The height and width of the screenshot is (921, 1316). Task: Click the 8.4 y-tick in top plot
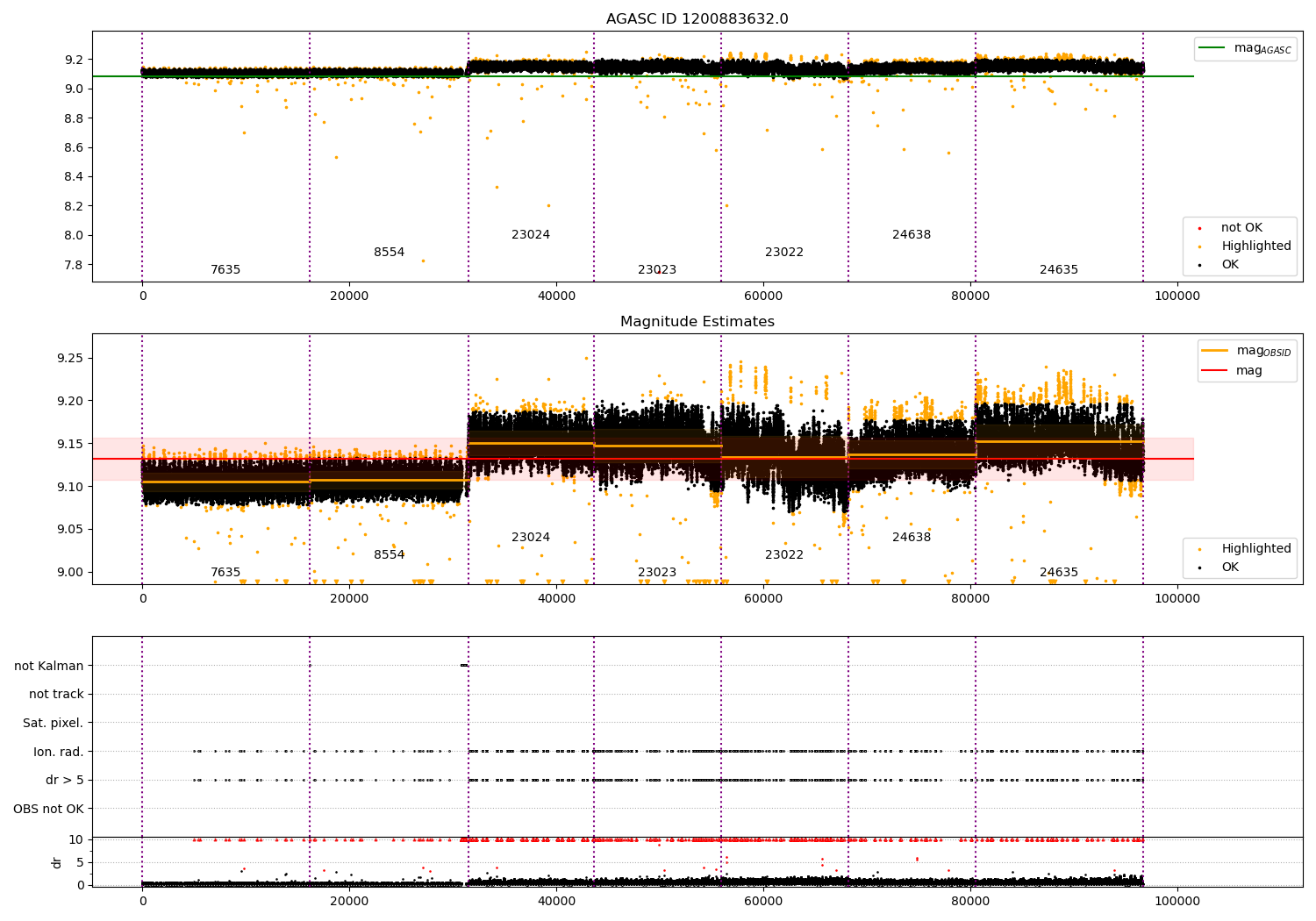tap(74, 177)
